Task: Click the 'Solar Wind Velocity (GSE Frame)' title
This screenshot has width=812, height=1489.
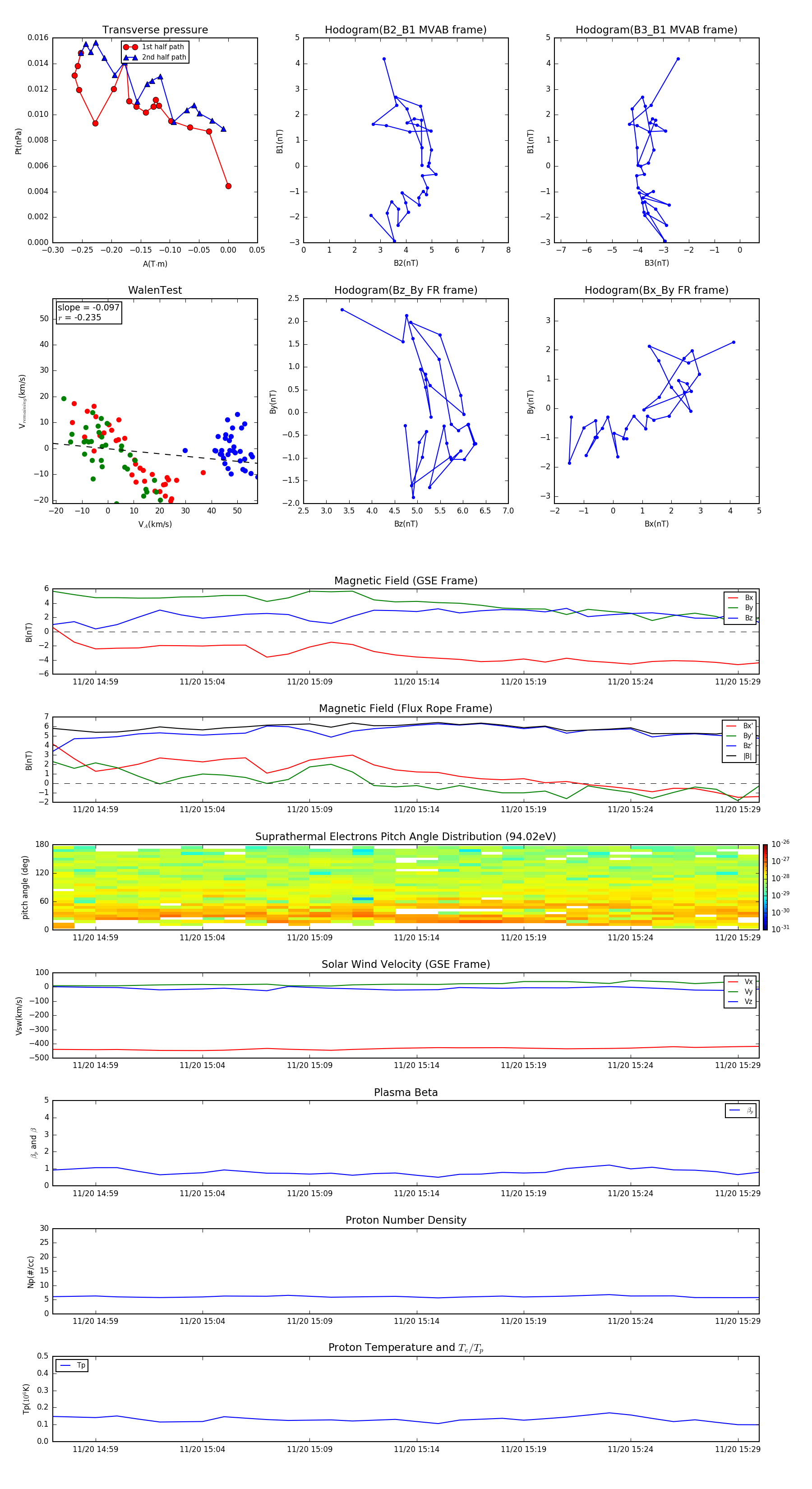Action: coord(406,964)
